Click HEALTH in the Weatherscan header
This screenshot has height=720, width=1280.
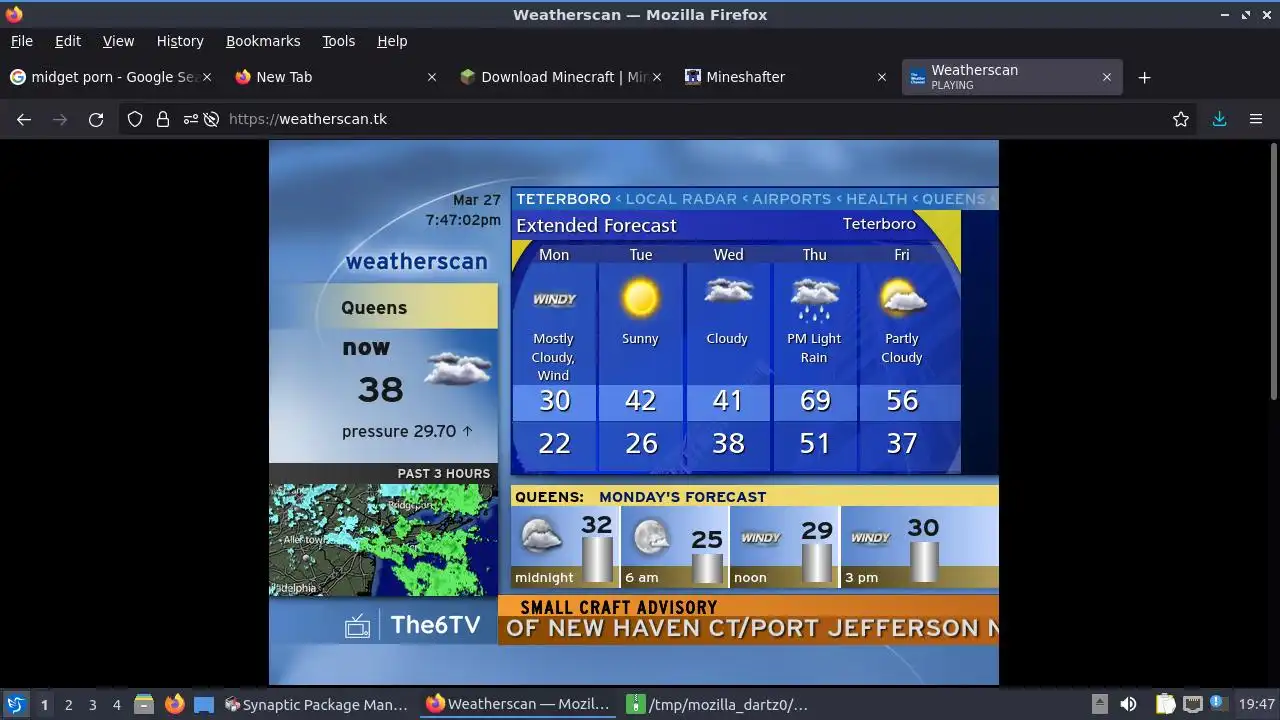click(x=877, y=199)
